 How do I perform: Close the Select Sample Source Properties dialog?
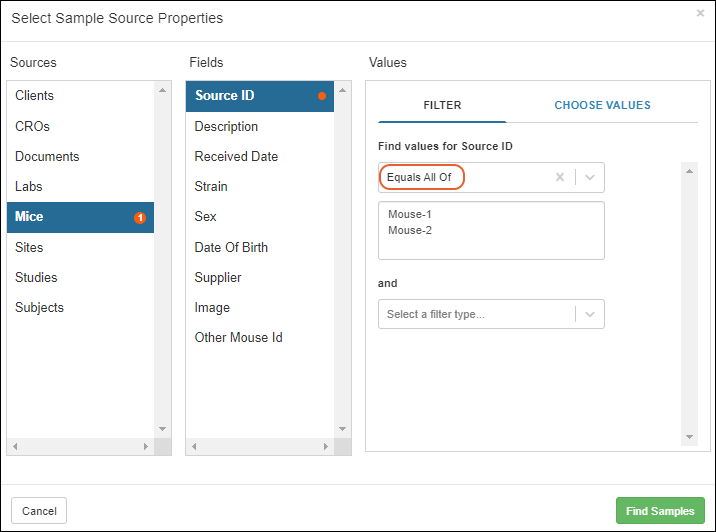point(700,13)
